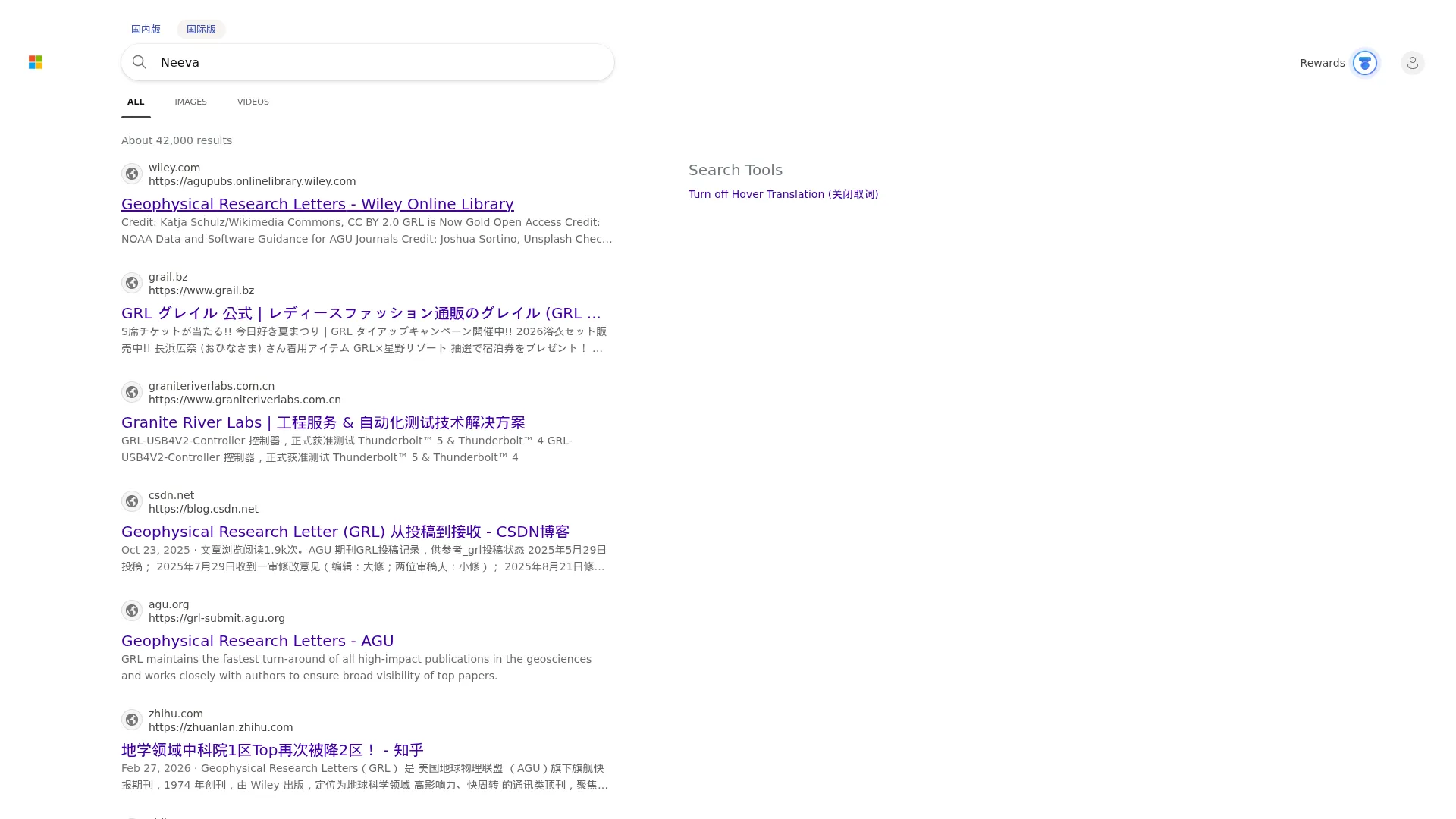
Task: Open the user account profile icon
Action: click(1412, 63)
